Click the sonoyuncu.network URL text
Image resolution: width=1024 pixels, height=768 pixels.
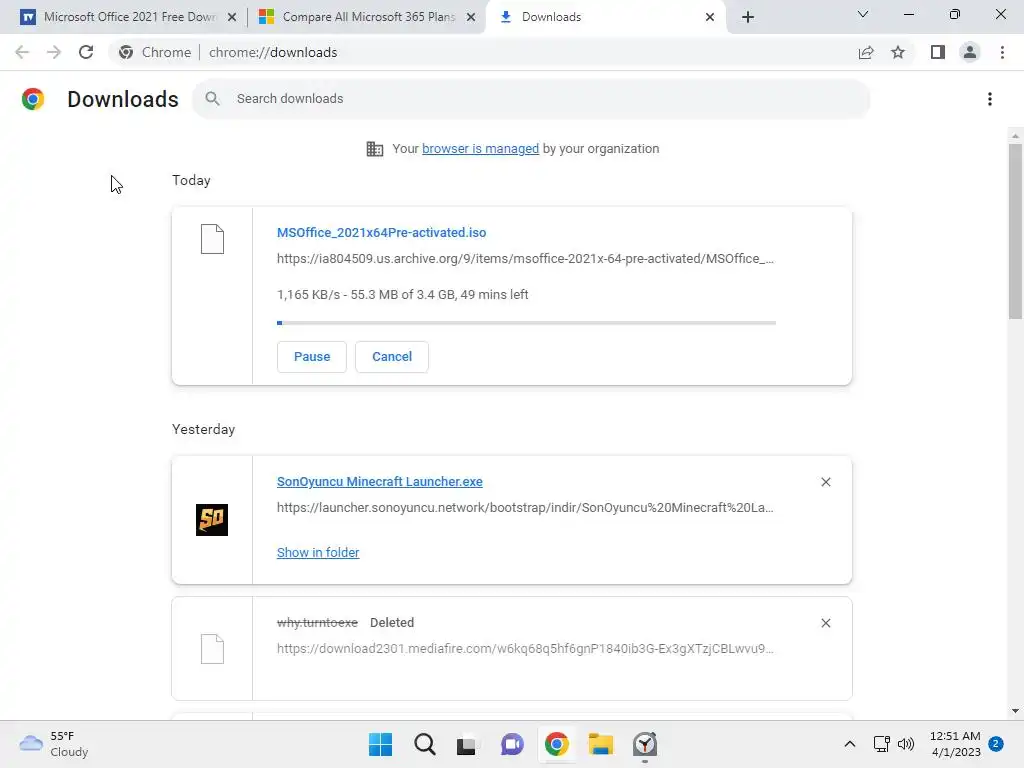[525, 507]
